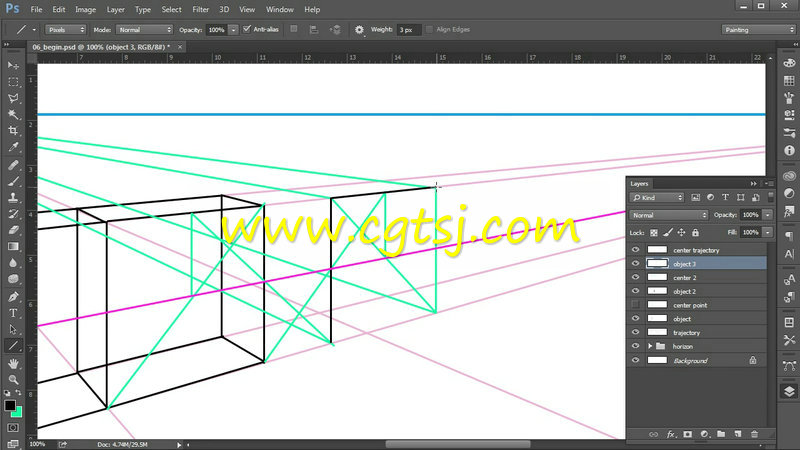The height and width of the screenshot is (450, 800).
Task: Select the Blur tool
Action: (13, 263)
